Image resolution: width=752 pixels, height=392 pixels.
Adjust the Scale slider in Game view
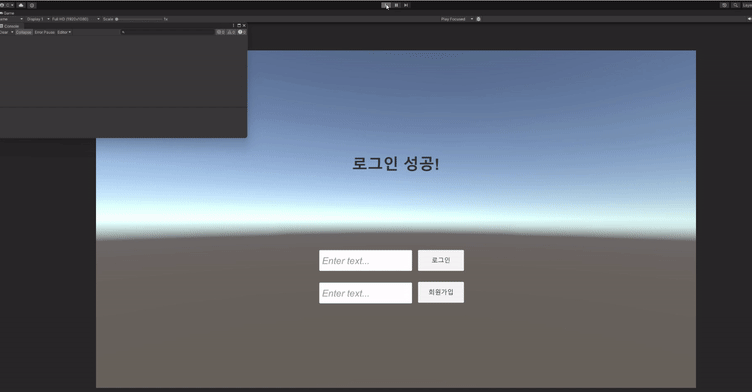[x=139, y=19]
